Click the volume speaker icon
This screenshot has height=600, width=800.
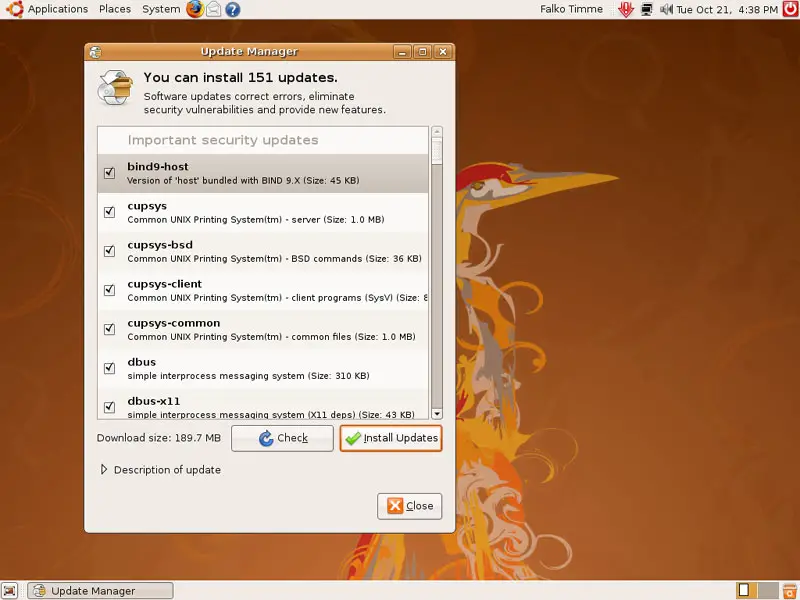coord(666,9)
